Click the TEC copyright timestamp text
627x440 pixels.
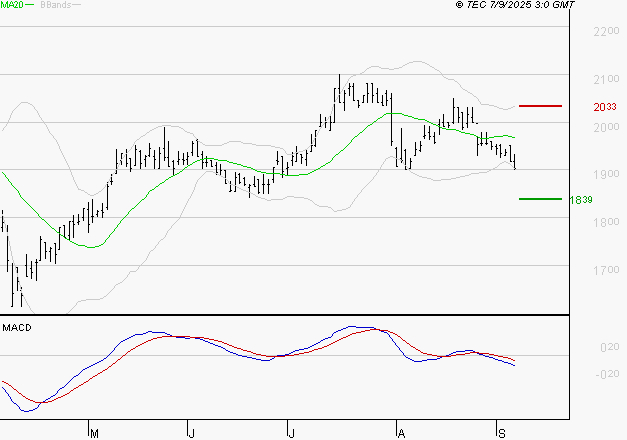[516, 6]
